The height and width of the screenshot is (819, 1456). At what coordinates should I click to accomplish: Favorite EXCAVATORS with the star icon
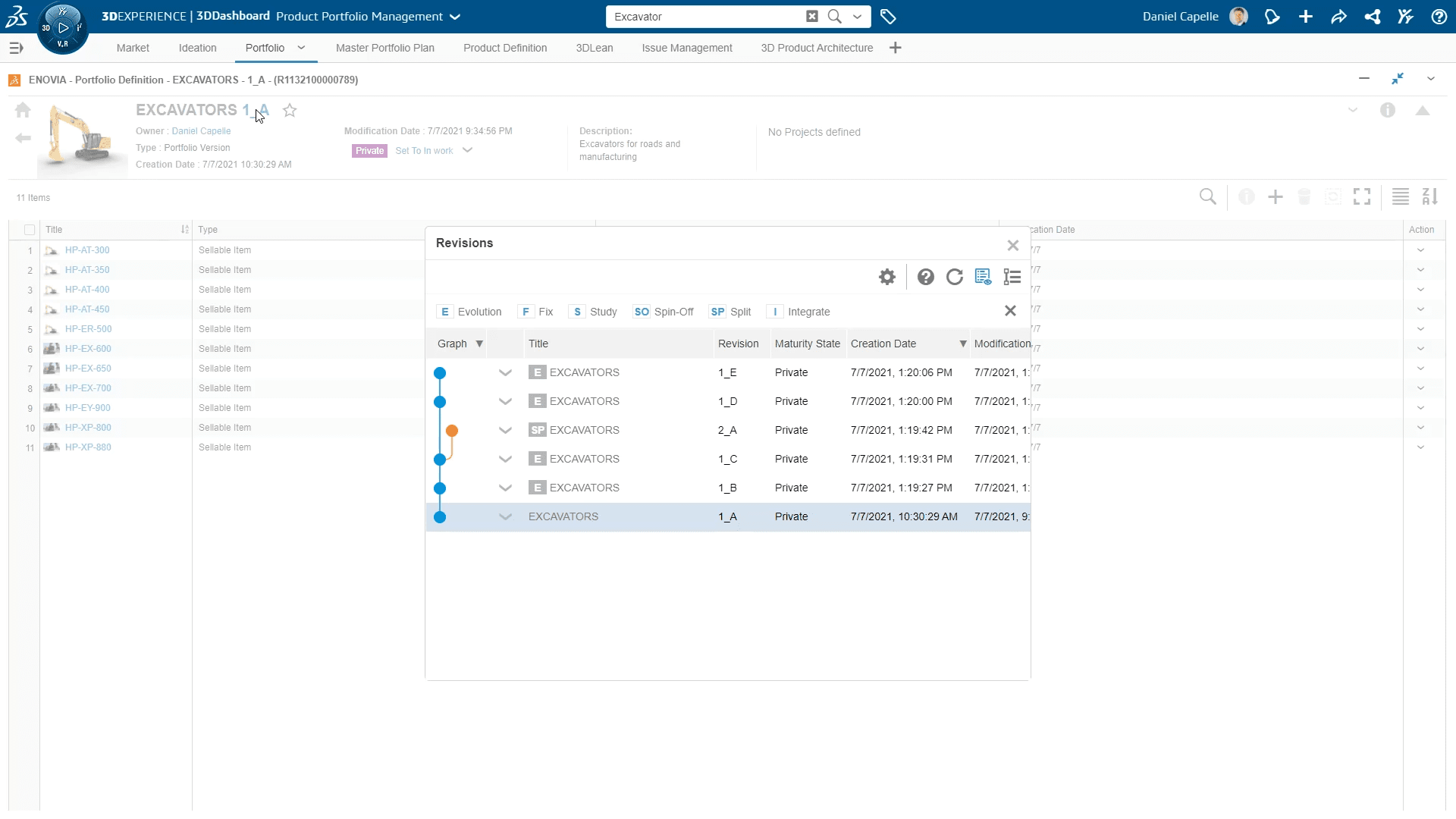click(290, 111)
